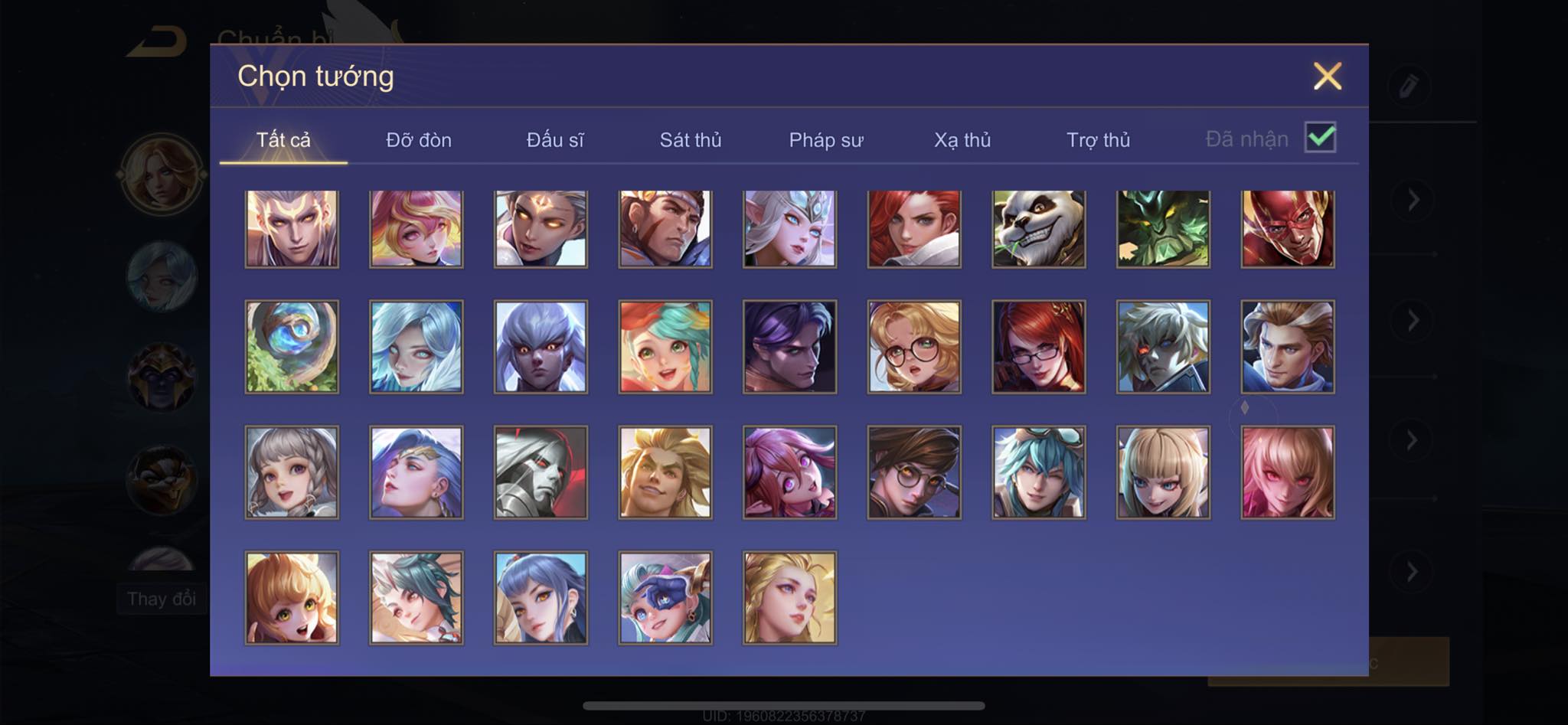The width and height of the screenshot is (1568, 725).
Task: Open the Sát thủ tab
Action: pyautogui.click(x=691, y=140)
